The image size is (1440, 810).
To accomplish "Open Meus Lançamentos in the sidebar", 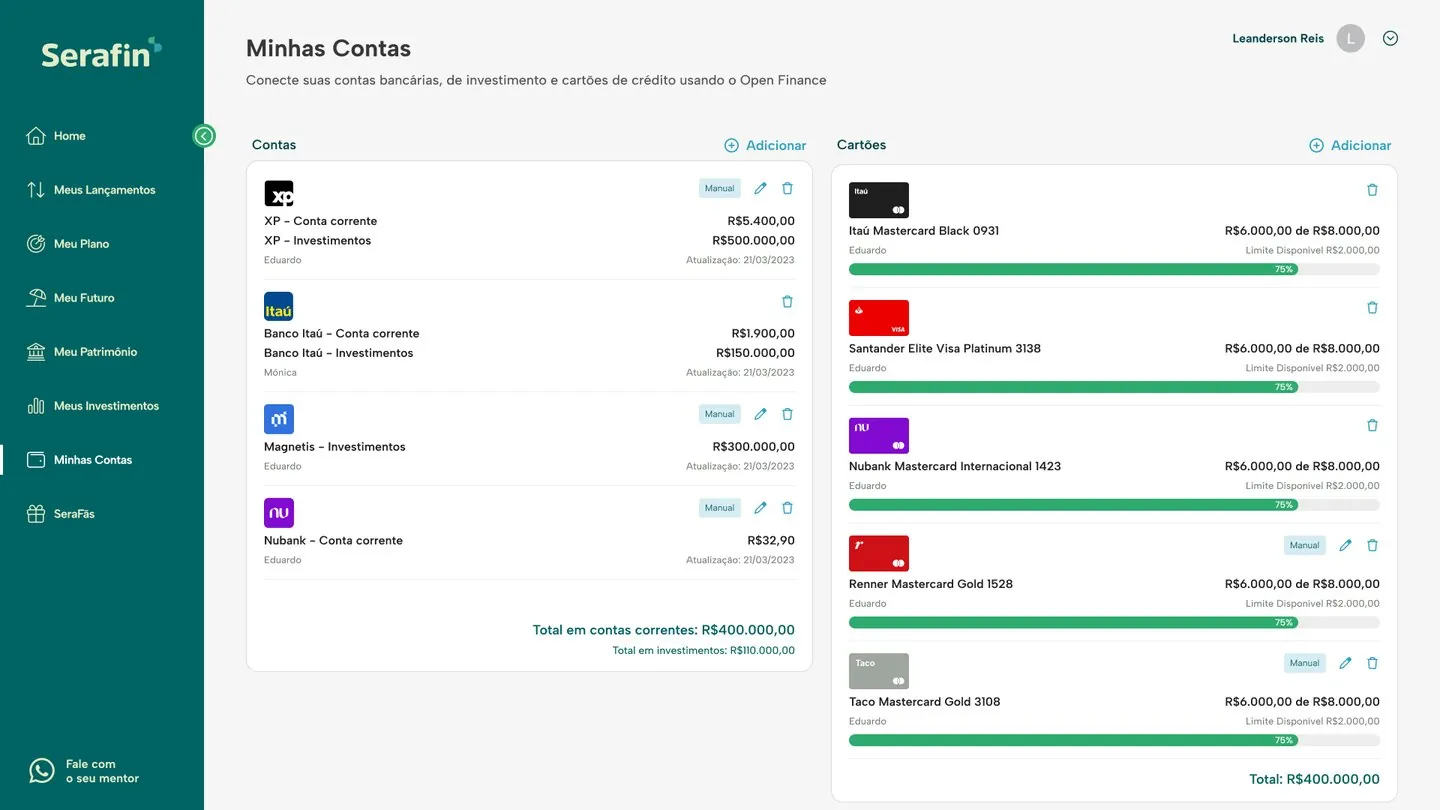I will [91, 190].
